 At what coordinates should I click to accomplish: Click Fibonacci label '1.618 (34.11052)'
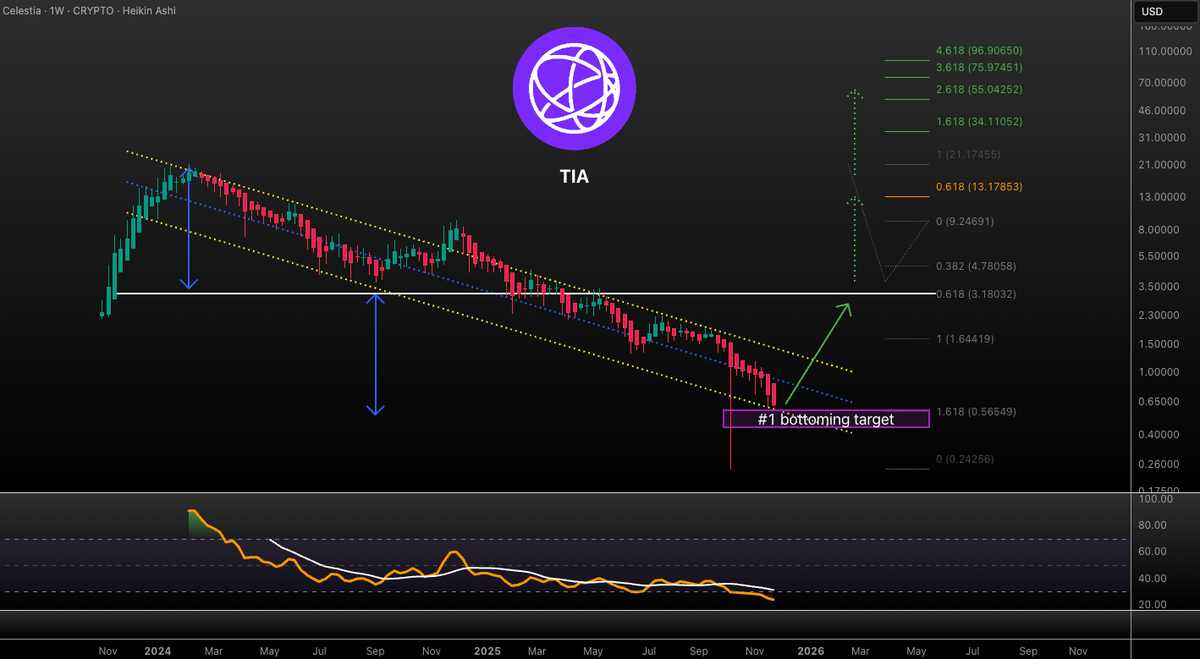[979, 121]
